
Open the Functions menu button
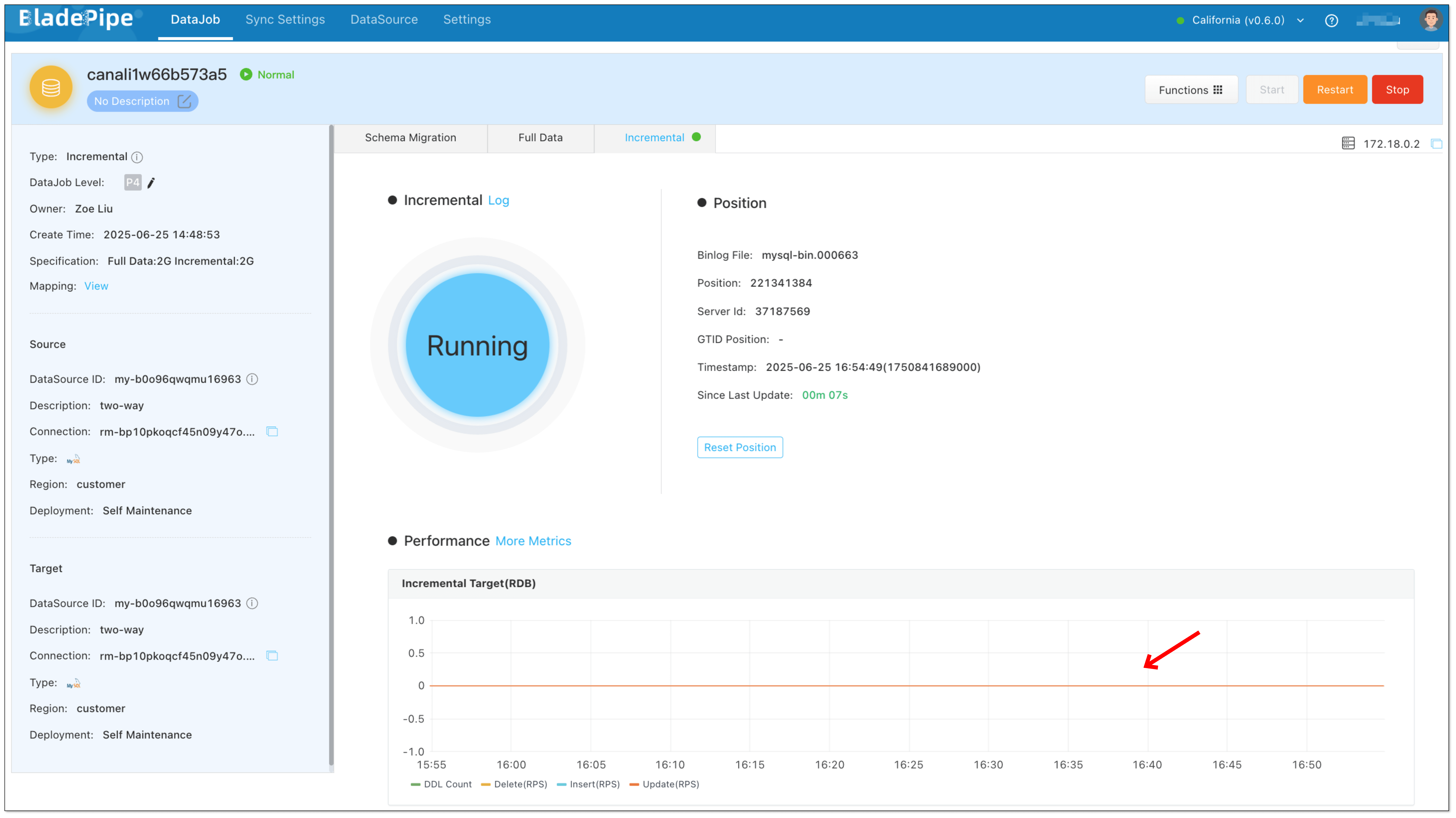(x=1191, y=90)
